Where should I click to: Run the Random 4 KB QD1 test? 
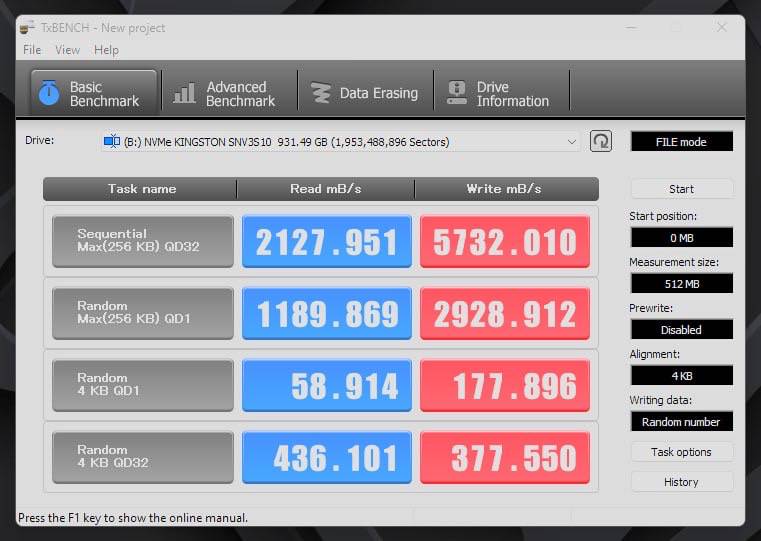(143, 385)
